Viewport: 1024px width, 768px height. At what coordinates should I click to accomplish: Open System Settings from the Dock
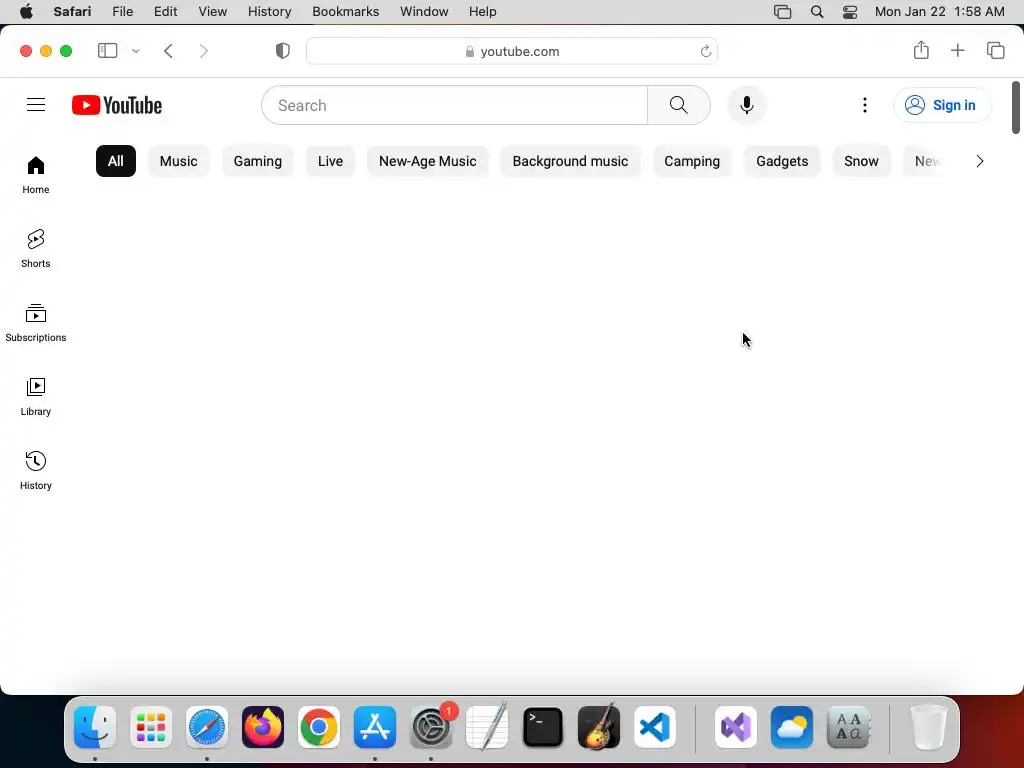click(x=431, y=727)
